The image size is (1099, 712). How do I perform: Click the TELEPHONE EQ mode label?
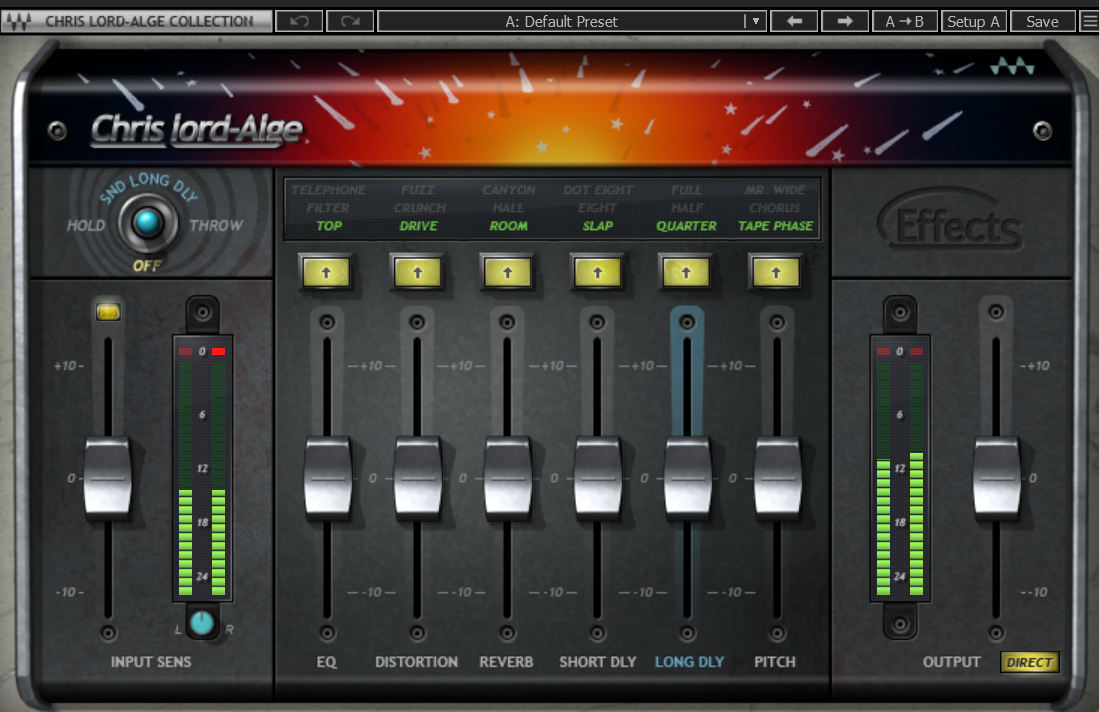tap(328, 190)
